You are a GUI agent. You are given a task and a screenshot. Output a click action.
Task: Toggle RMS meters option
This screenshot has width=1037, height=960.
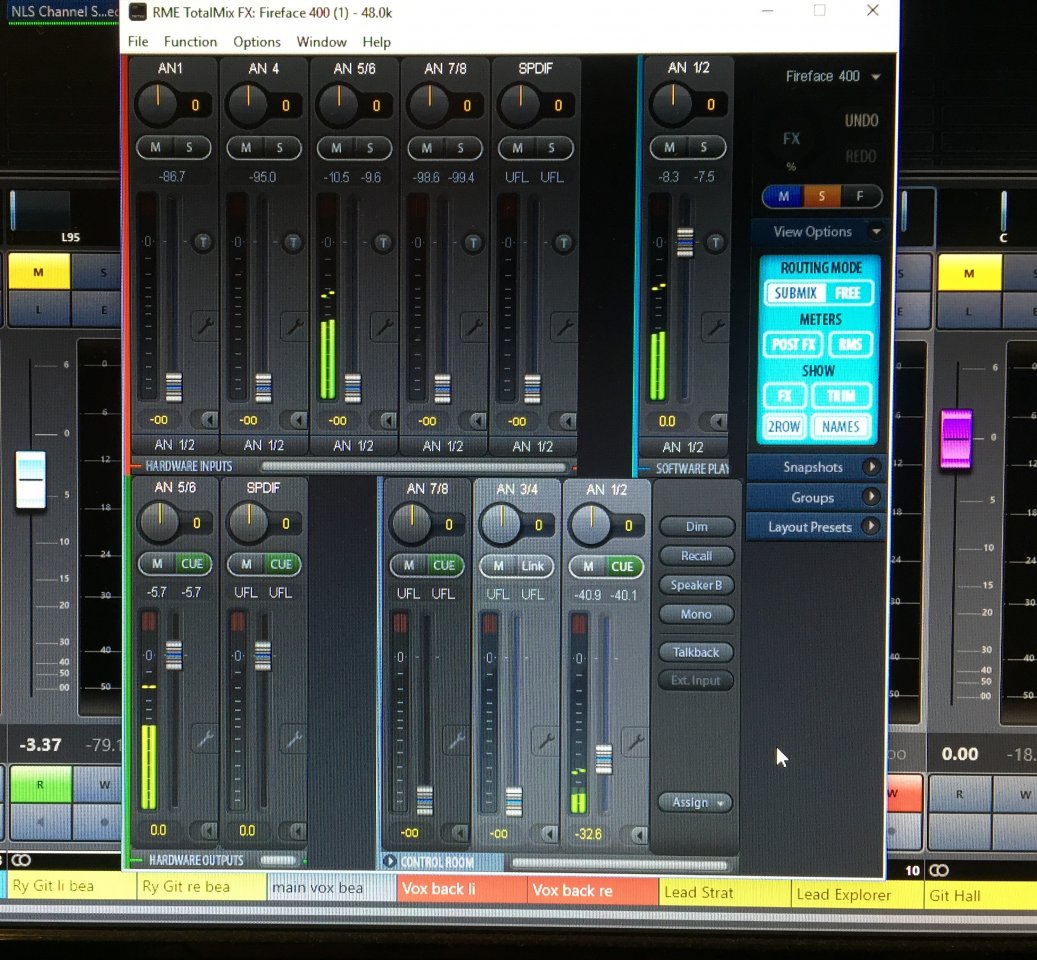(x=850, y=344)
